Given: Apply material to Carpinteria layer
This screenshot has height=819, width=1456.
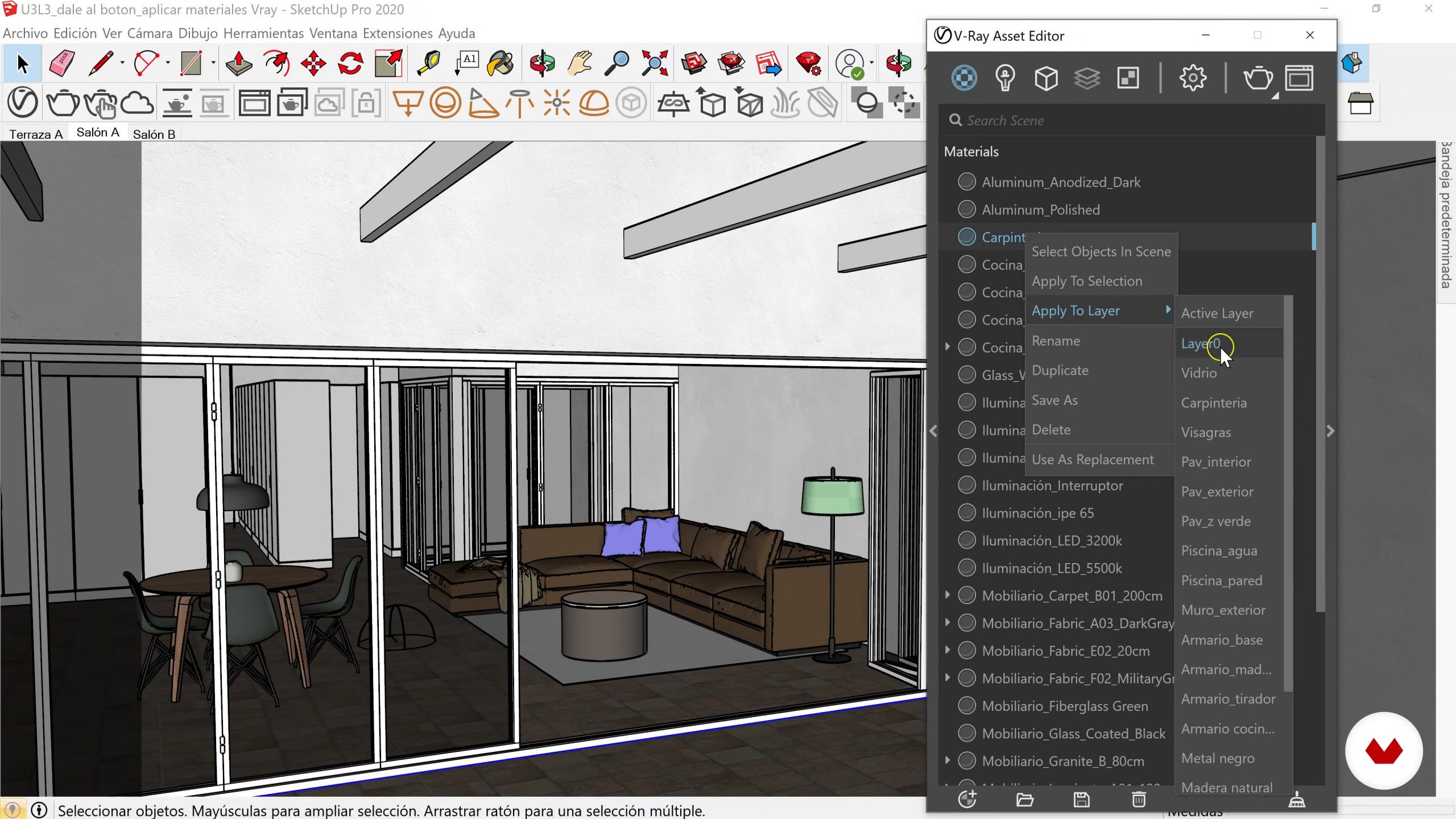Looking at the screenshot, I should pyautogui.click(x=1229, y=403).
